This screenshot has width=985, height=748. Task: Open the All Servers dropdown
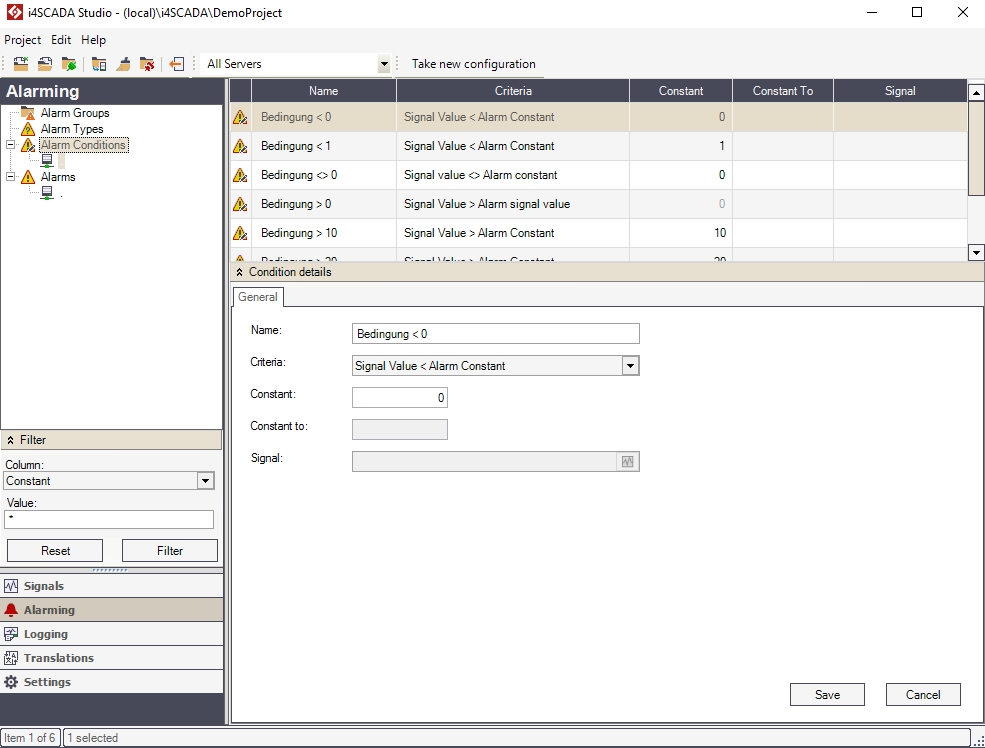pyautogui.click(x=383, y=64)
